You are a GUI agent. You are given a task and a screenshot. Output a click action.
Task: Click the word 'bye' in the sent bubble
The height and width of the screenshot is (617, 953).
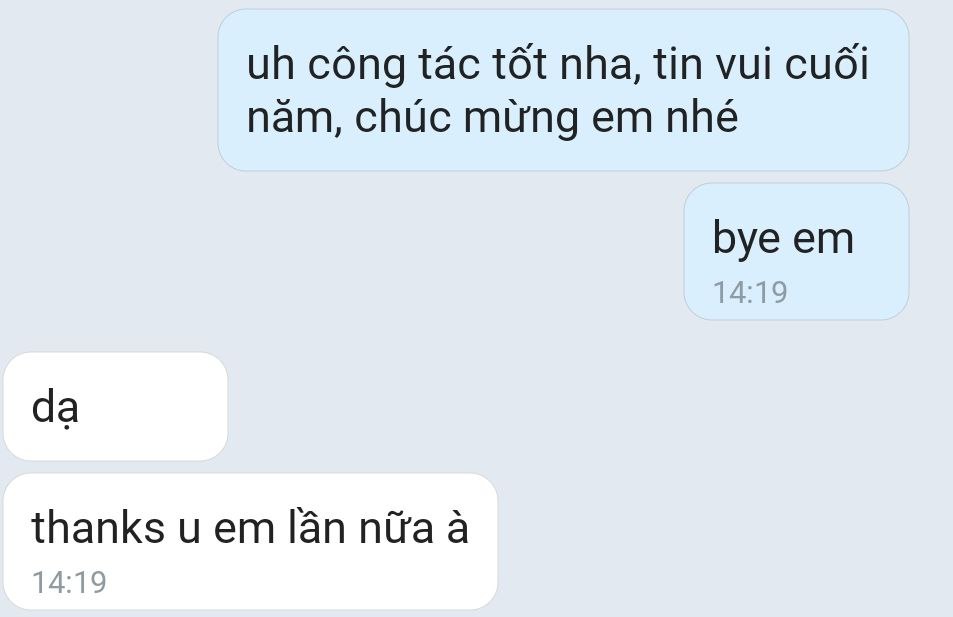pos(746,238)
